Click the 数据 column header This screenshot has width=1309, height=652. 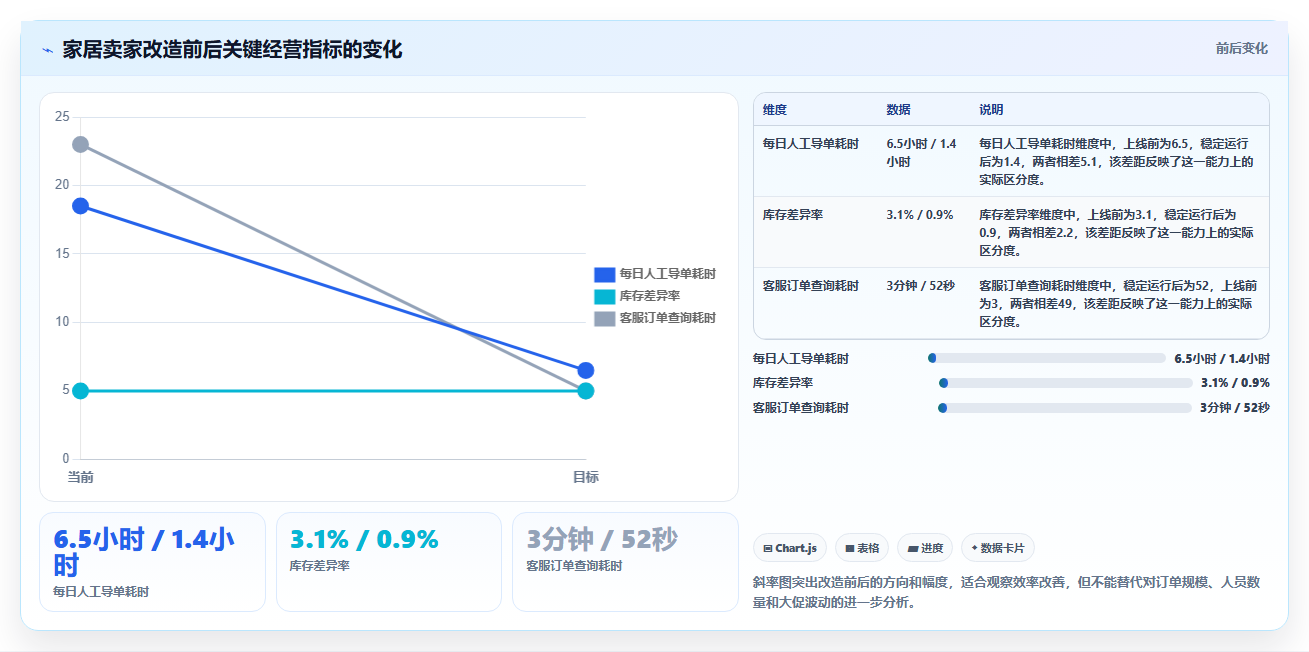coord(898,110)
